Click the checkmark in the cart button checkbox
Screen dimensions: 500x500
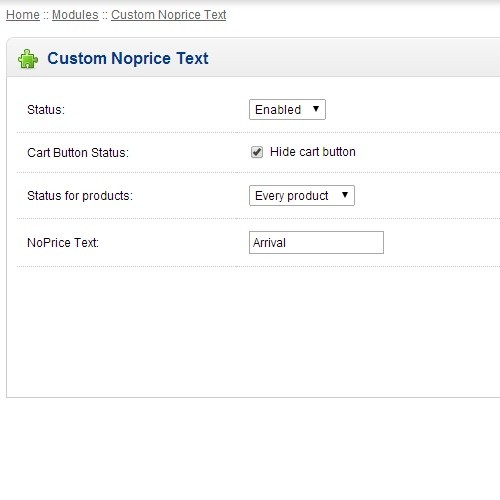[257, 152]
